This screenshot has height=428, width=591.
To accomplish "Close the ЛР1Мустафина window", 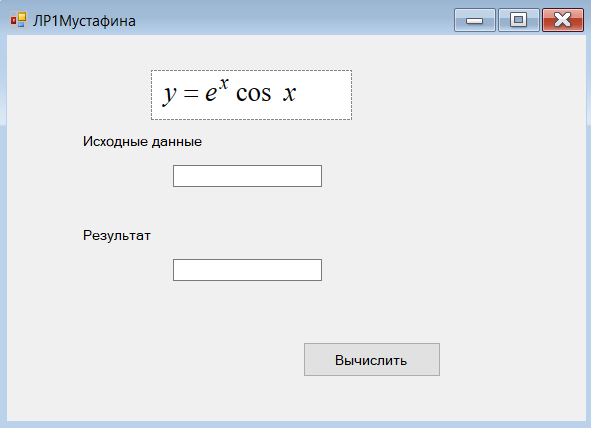I will (563, 20).
